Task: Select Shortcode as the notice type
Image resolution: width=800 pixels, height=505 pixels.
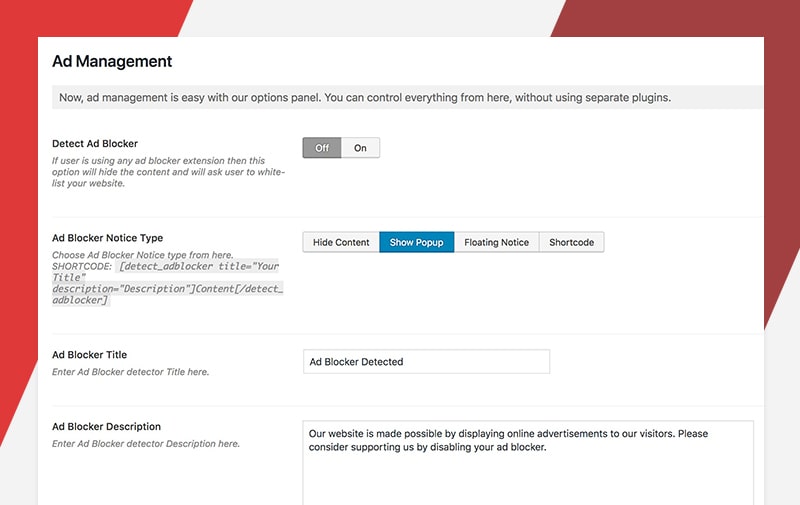Action: point(571,242)
